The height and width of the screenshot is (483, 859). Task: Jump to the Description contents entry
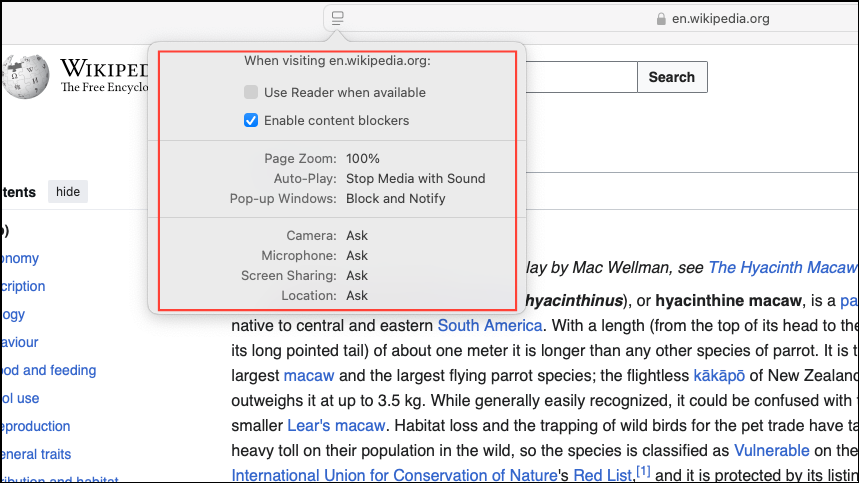[x=23, y=286]
